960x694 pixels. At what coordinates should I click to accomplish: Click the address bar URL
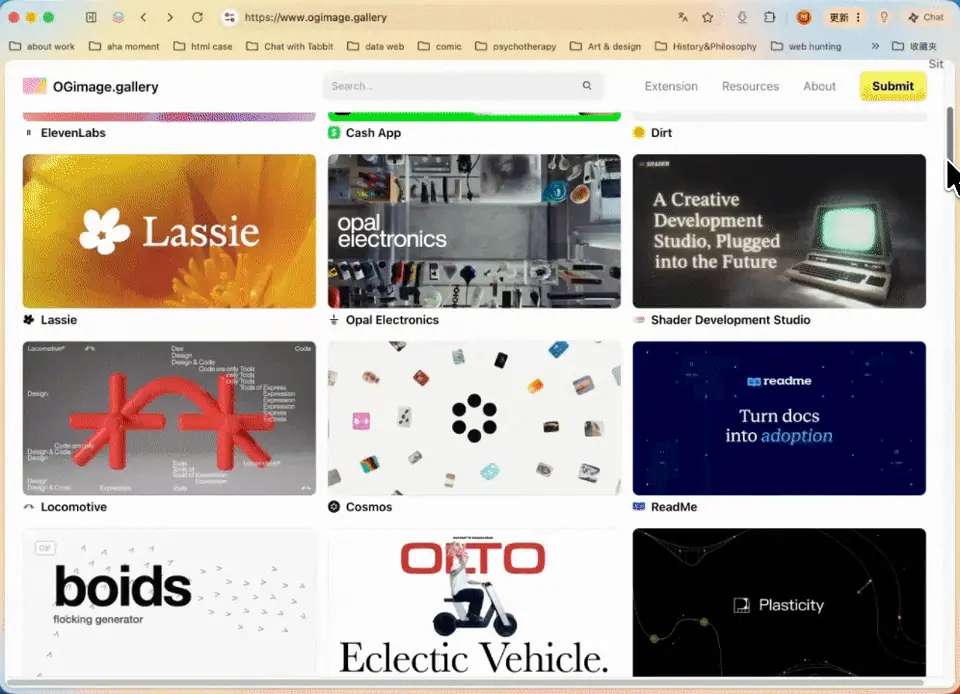(x=315, y=17)
